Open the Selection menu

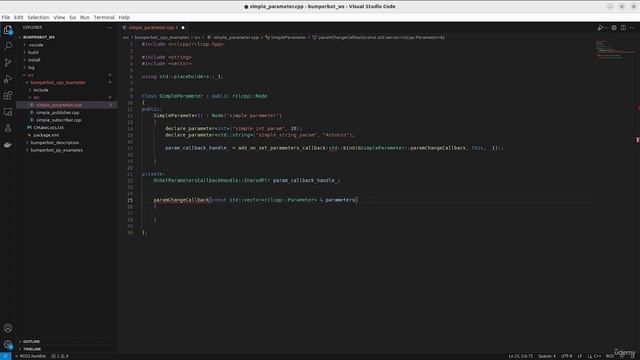point(38,18)
